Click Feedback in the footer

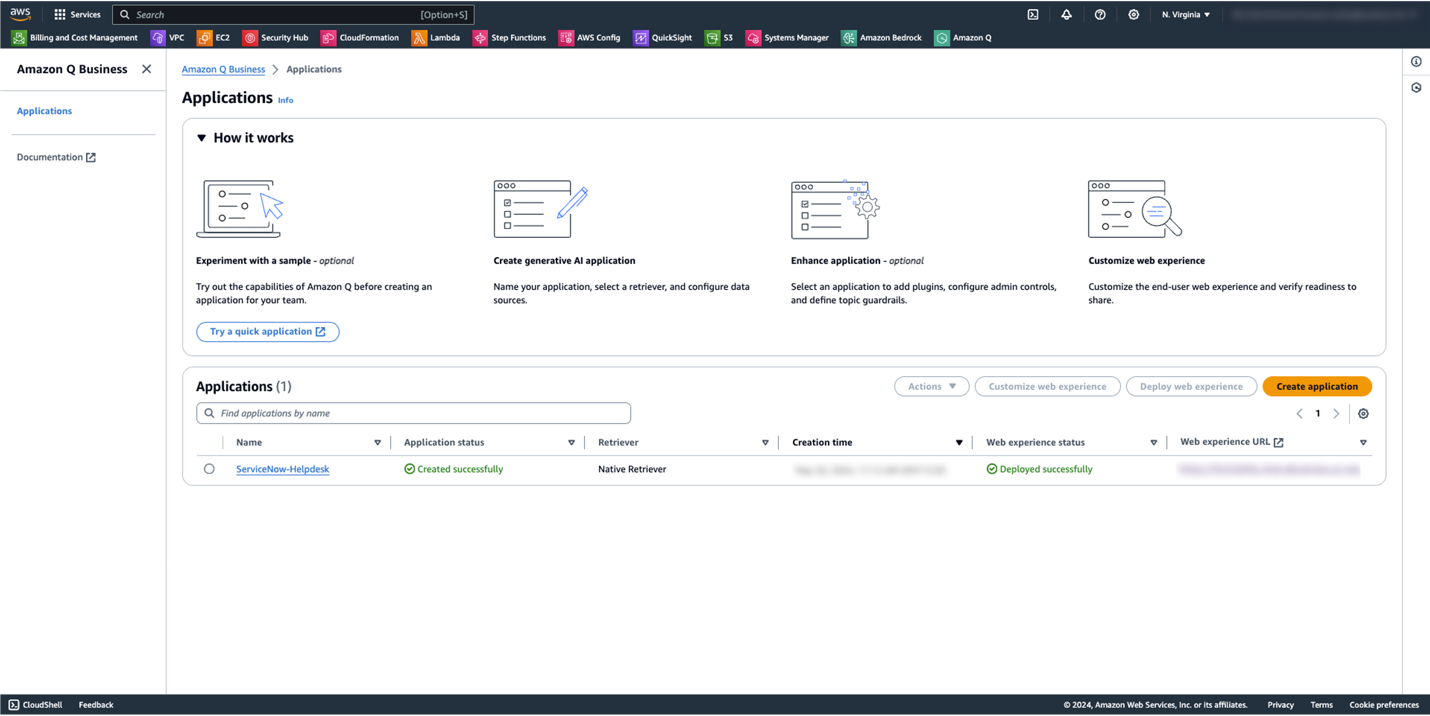pyautogui.click(x=96, y=705)
